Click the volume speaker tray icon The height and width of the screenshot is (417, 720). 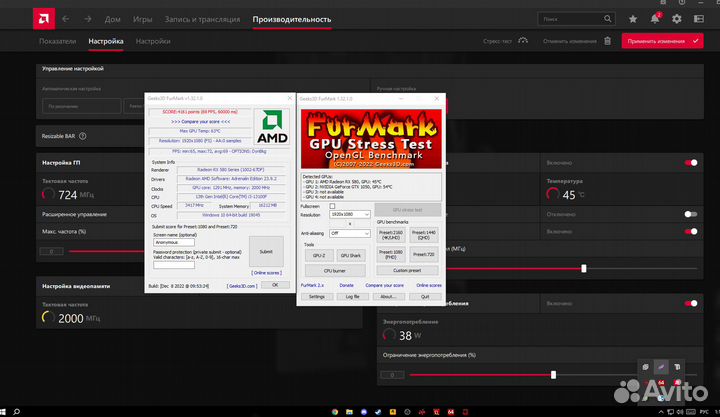680,412
